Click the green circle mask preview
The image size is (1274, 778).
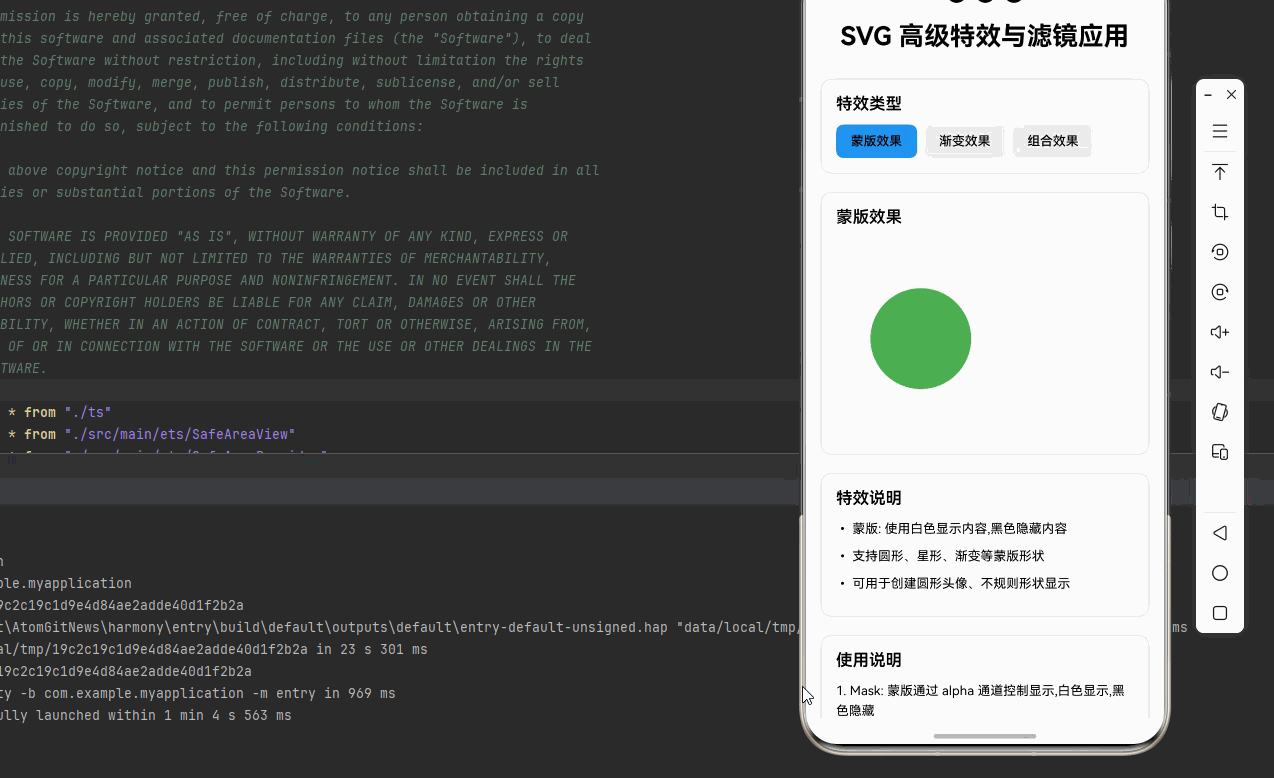coord(920,338)
